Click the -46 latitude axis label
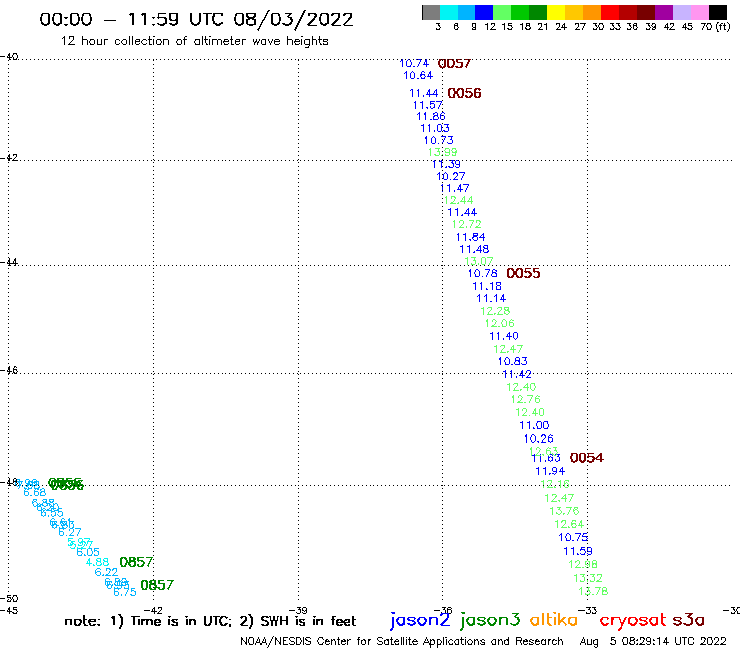 tap(9, 371)
